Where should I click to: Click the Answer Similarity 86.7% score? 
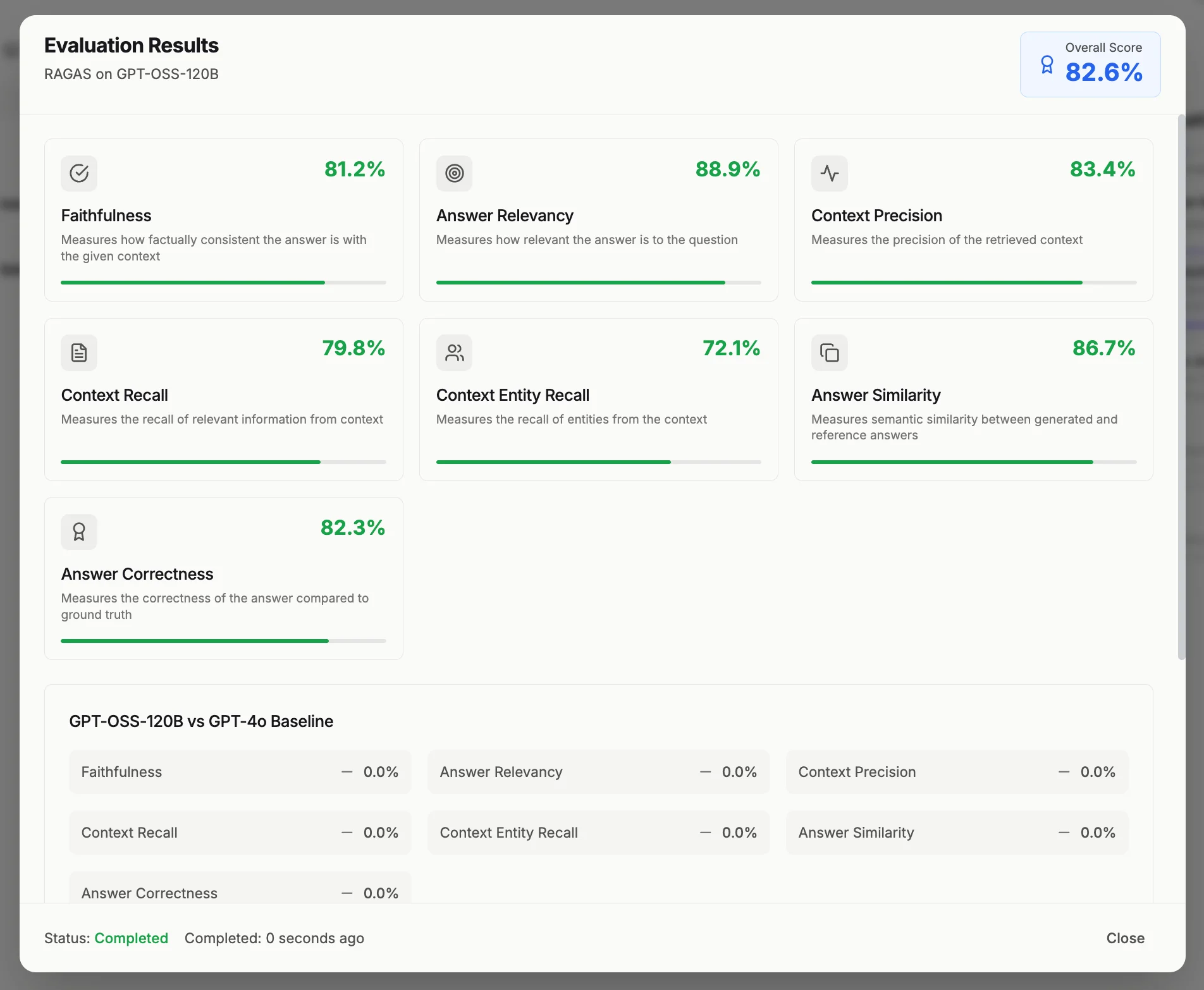click(1103, 348)
